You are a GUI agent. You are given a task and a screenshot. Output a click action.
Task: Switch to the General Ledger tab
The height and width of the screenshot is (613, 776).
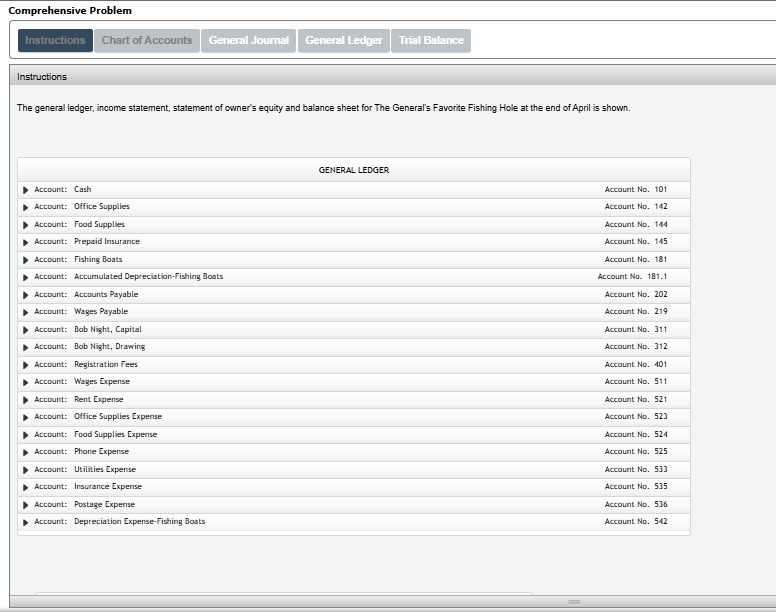(343, 41)
